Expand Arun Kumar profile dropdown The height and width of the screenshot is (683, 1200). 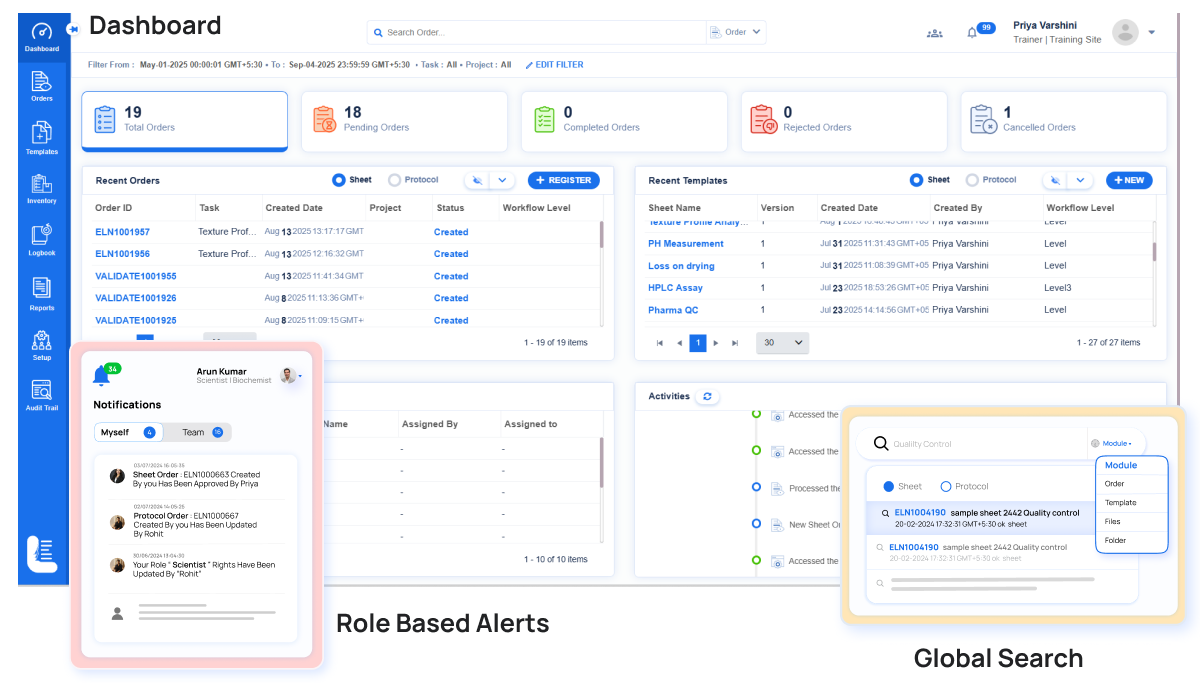click(301, 376)
